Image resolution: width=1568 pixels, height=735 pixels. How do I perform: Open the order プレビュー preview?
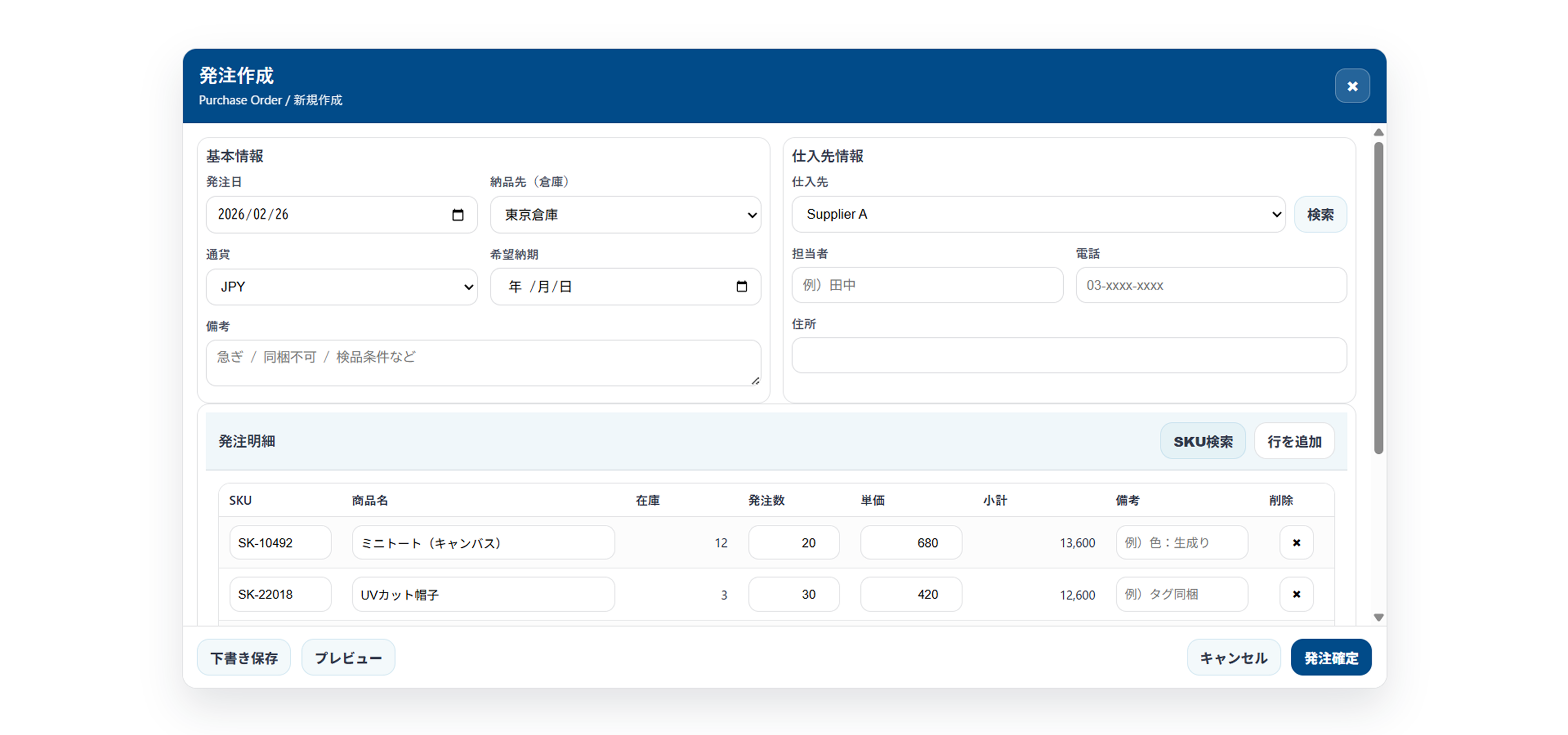coord(348,657)
